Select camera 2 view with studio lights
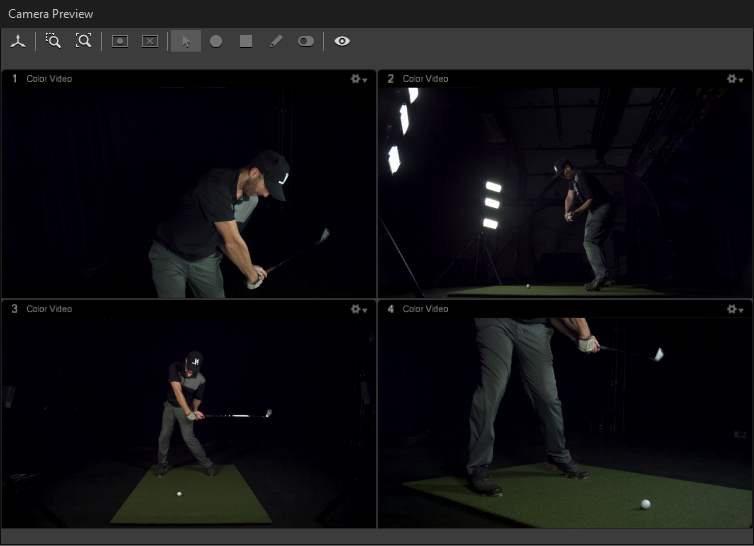The image size is (754, 546). [565, 190]
